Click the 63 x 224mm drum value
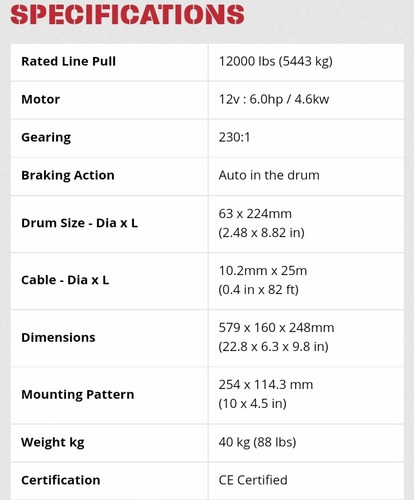 (255, 214)
